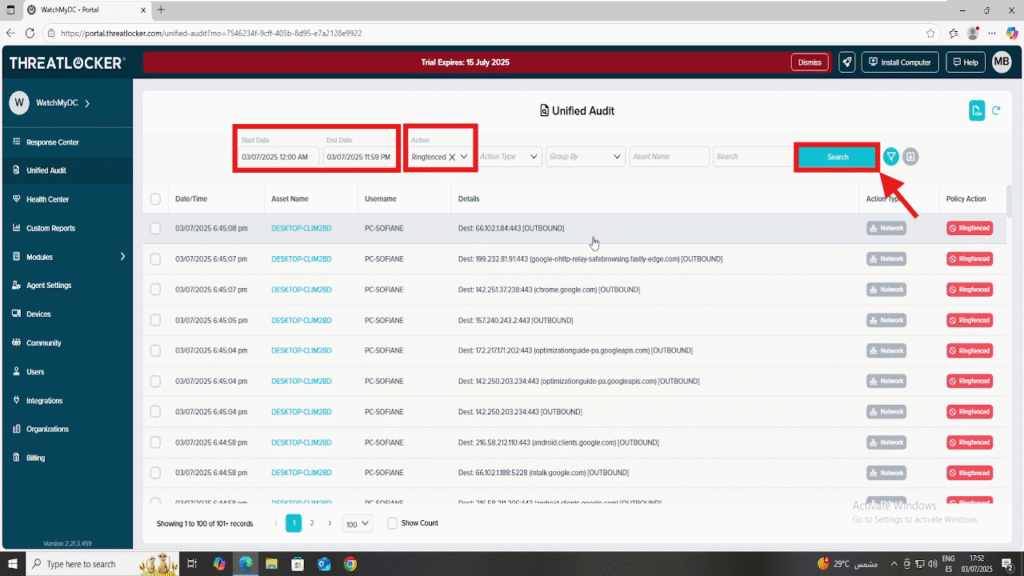Open the Windows Start menu
This screenshot has height=576, width=1024.
coord(12,564)
